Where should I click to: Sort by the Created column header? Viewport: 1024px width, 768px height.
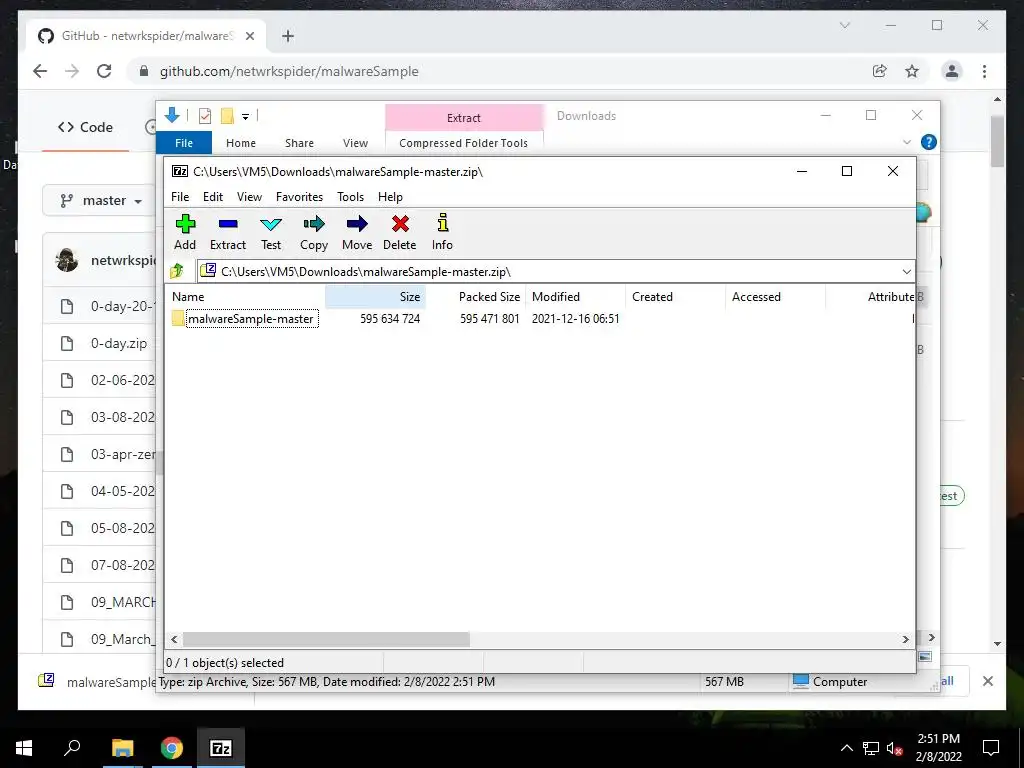pos(675,296)
